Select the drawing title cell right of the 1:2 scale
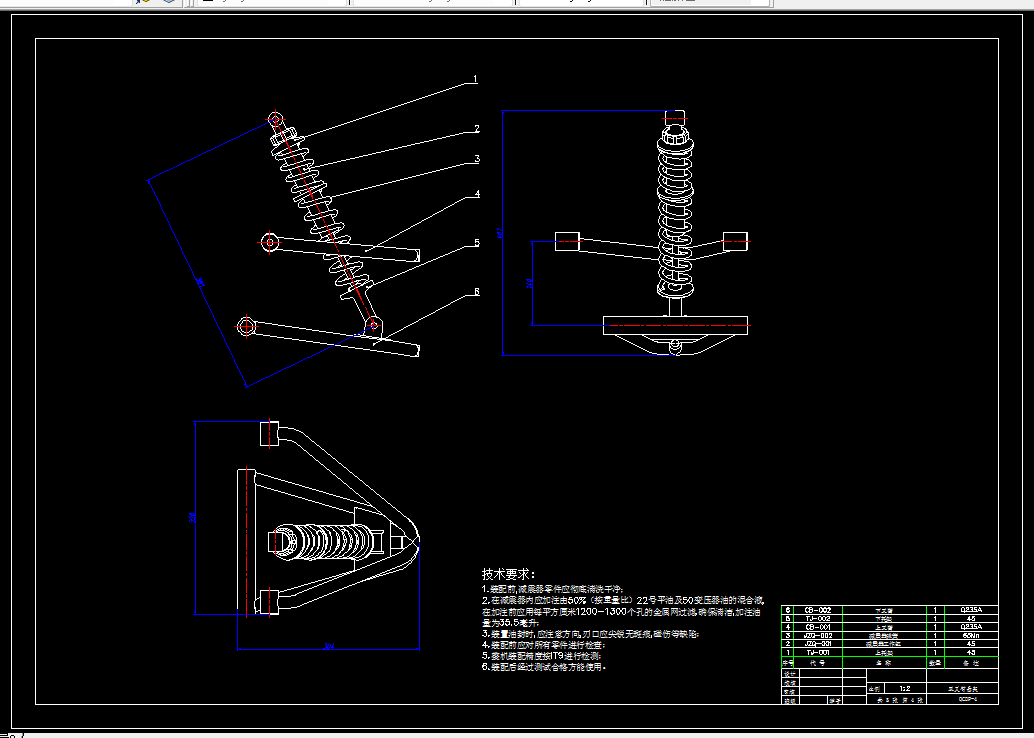Screen dimensions: 1034x738 (x=962, y=688)
